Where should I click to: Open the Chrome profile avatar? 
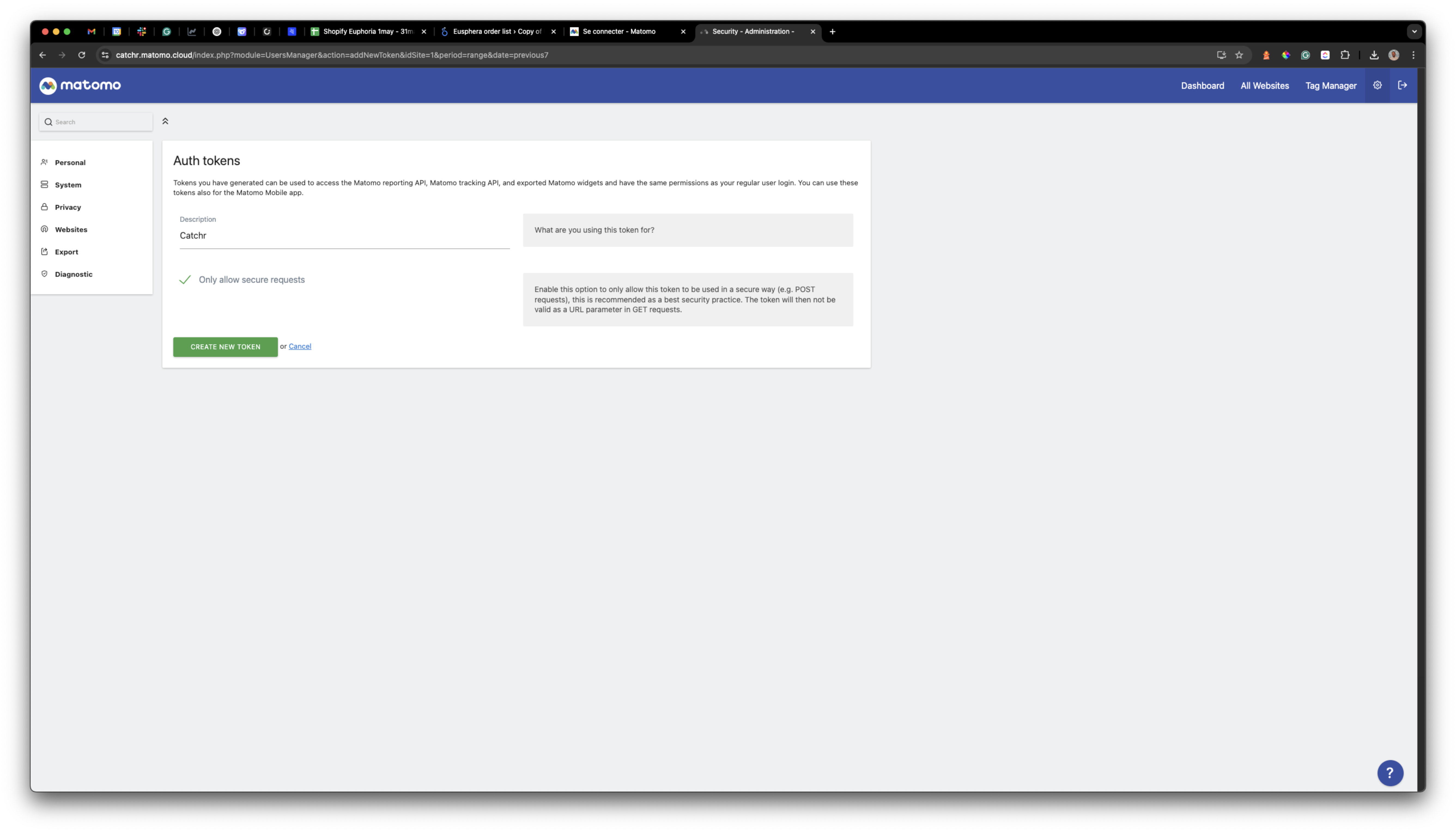[x=1394, y=55]
